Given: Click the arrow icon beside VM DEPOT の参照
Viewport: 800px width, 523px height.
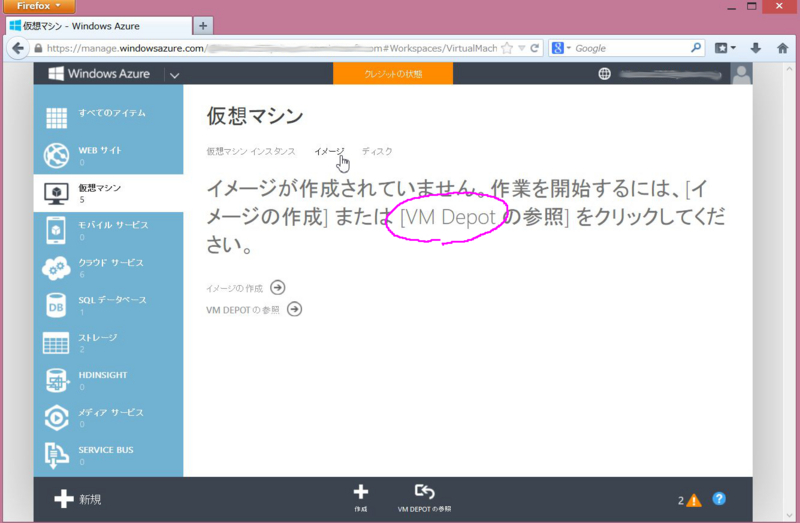Looking at the screenshot, I should pyautogui.click(x=294, y=309).
